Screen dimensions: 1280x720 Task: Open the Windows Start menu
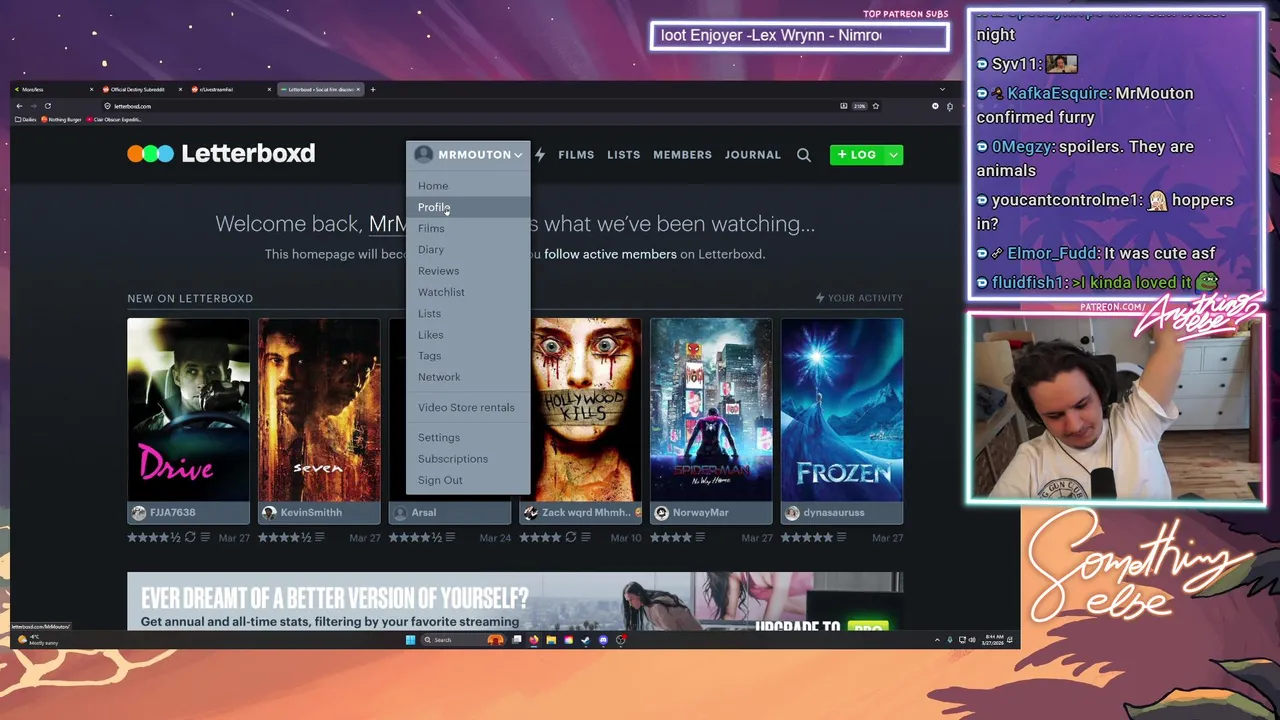410,640
